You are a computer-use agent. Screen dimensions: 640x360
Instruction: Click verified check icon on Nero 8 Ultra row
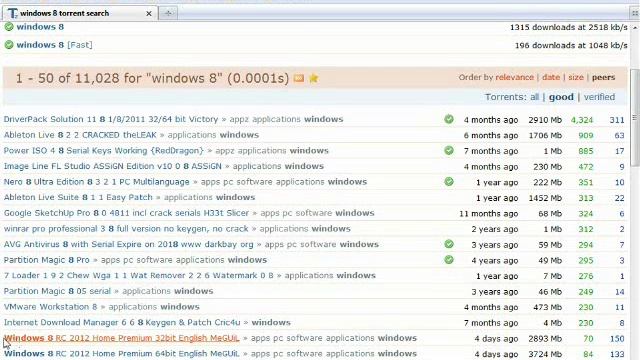[x=449, y=182]
